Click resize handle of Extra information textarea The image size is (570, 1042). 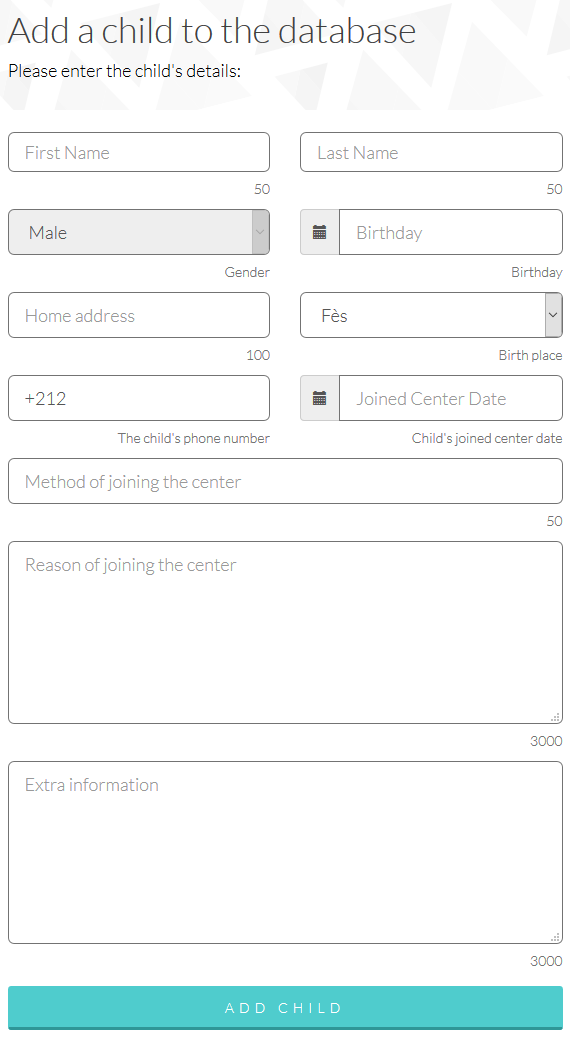click(555, 937)
